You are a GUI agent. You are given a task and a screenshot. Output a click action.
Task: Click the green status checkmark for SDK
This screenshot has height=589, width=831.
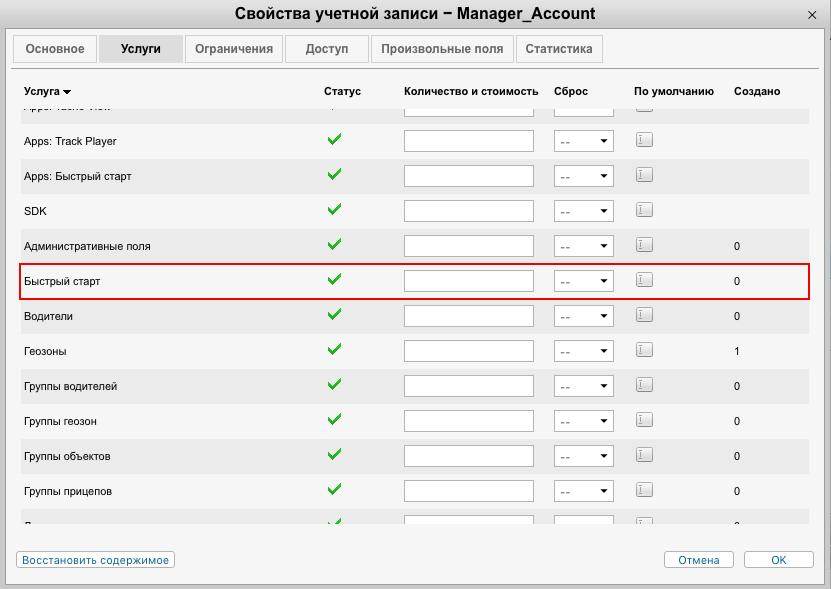pyautogui.click(x=335, y=209)
